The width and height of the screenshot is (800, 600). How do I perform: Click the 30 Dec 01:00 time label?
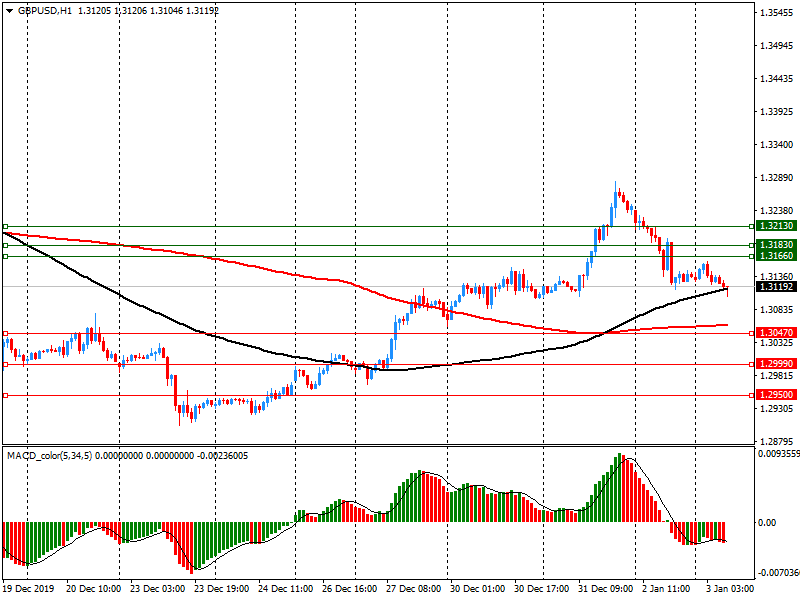click(478, 589)
